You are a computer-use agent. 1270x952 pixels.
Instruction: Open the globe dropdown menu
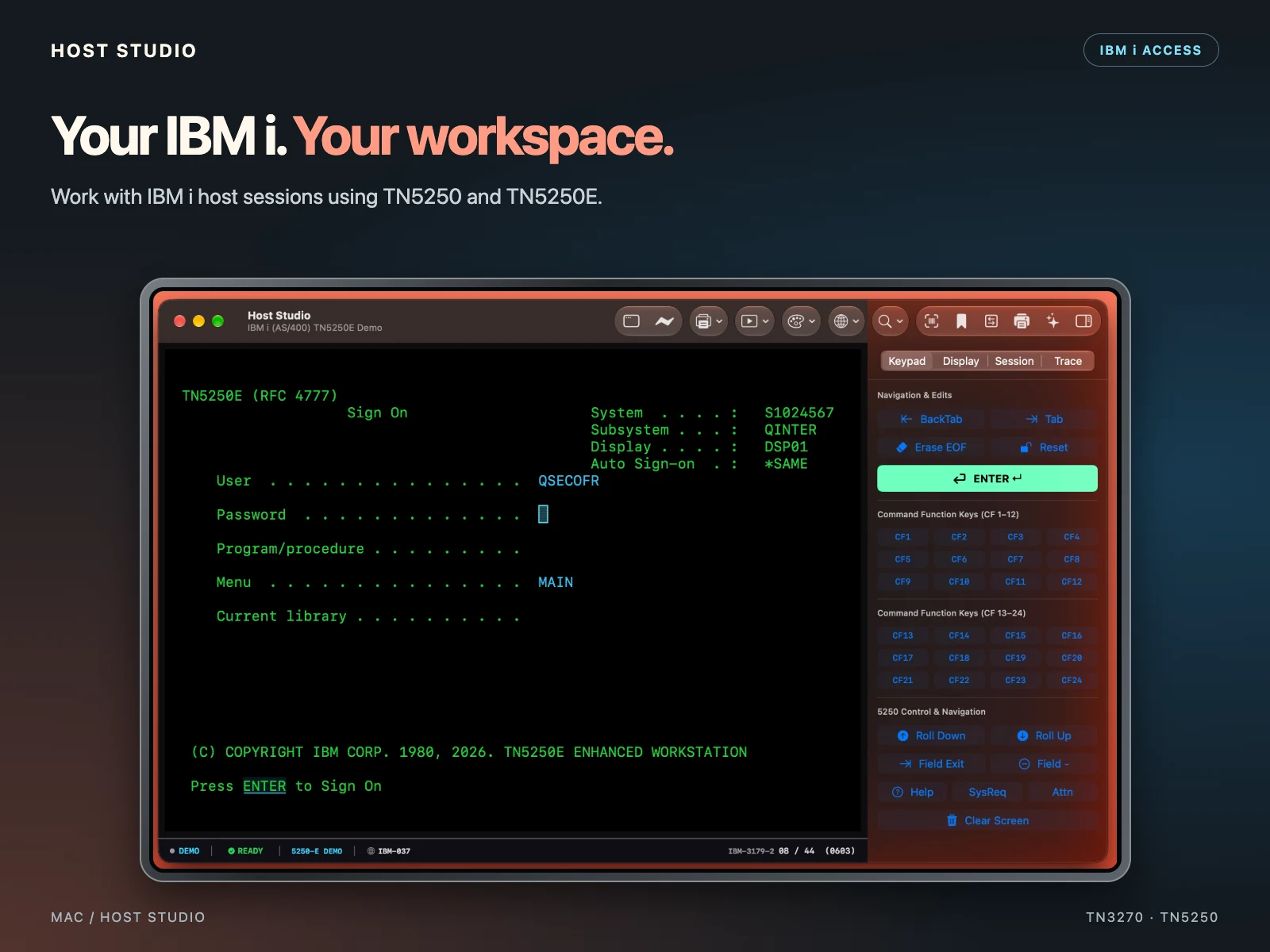point(846,321)
